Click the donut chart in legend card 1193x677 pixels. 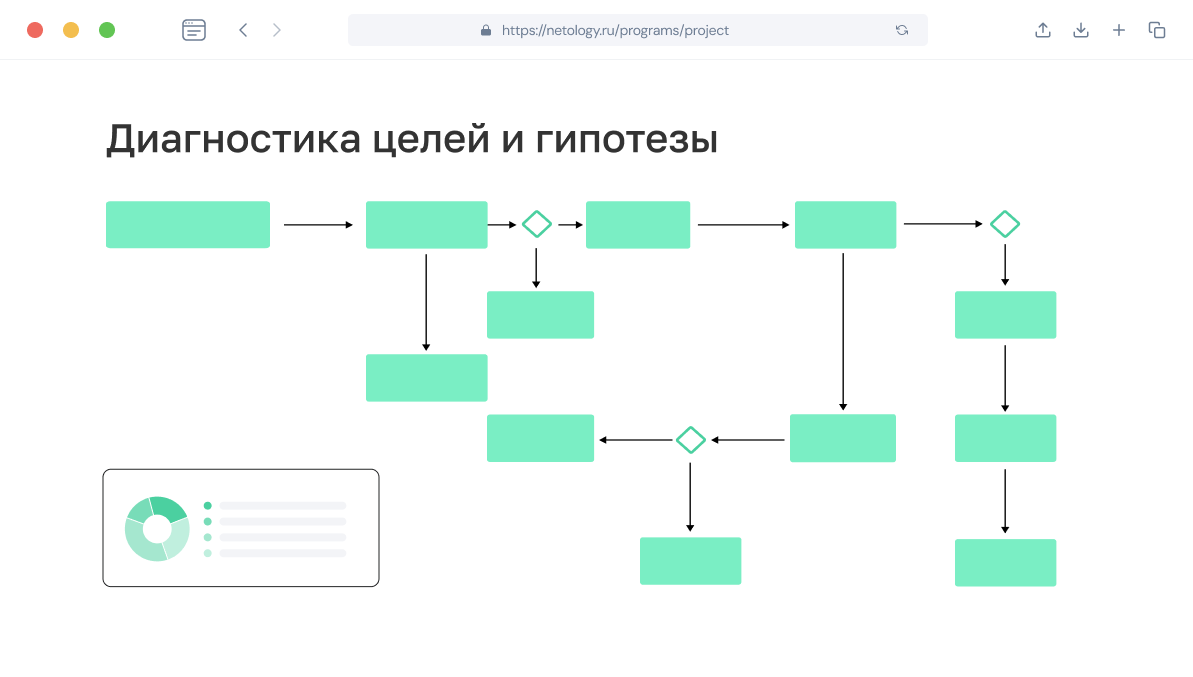[157, 528]
